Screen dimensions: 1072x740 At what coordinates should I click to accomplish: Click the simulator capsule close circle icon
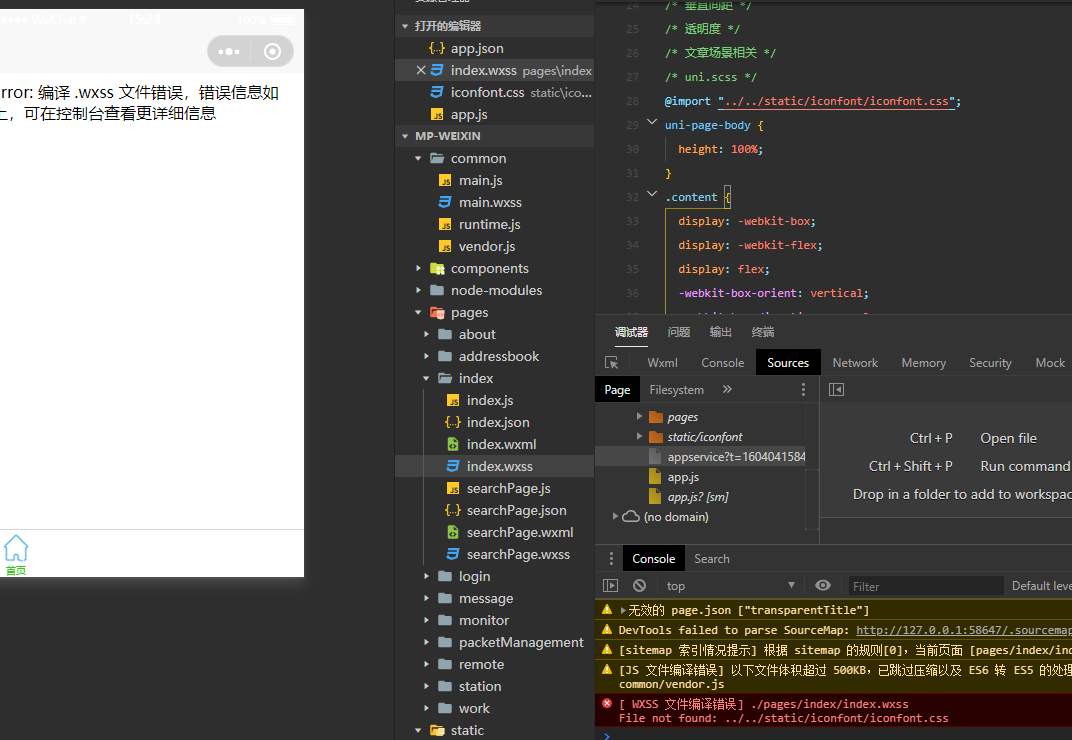coord(272,51)
